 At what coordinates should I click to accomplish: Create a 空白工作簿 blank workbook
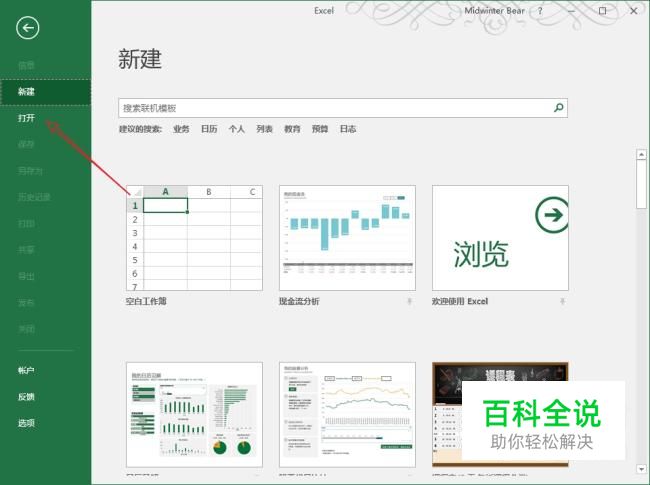pyautogui.click(x=194, y=238)
